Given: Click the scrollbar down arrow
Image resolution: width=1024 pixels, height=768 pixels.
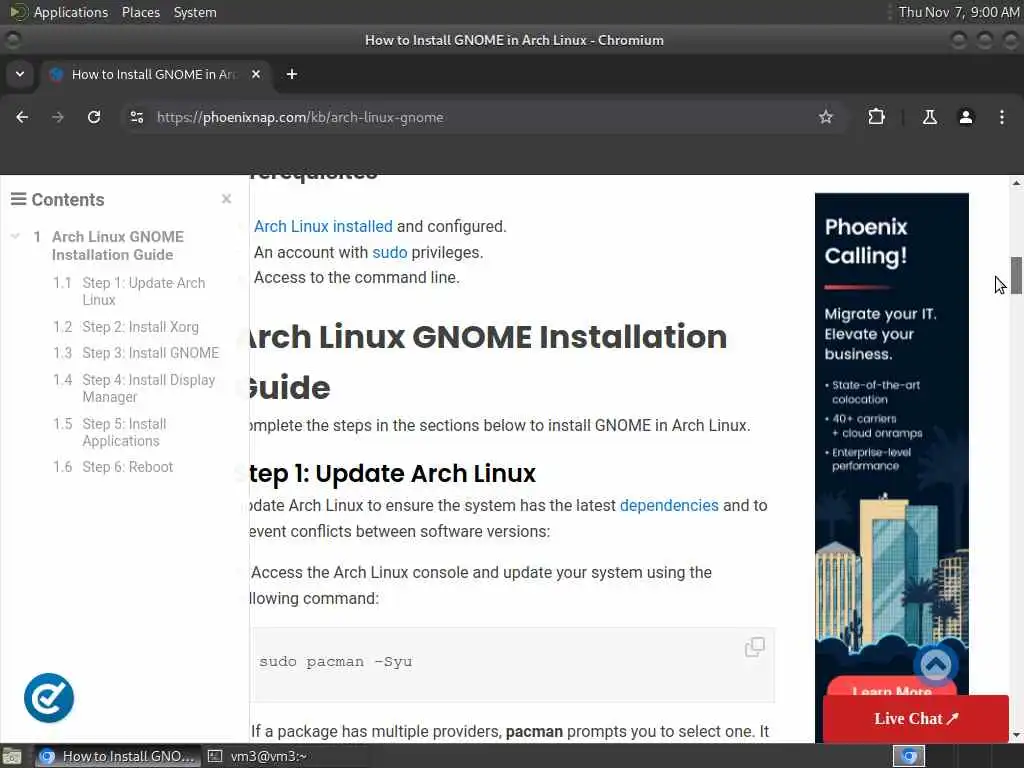Looking at the screenshot, I should (x=1016, y=735).
